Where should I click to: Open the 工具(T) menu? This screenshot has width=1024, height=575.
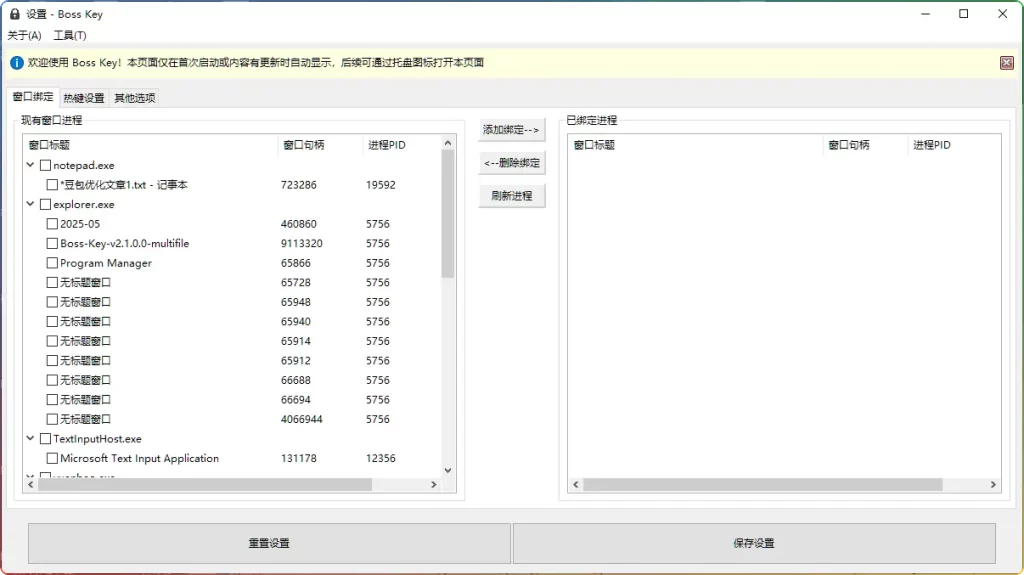69,35
